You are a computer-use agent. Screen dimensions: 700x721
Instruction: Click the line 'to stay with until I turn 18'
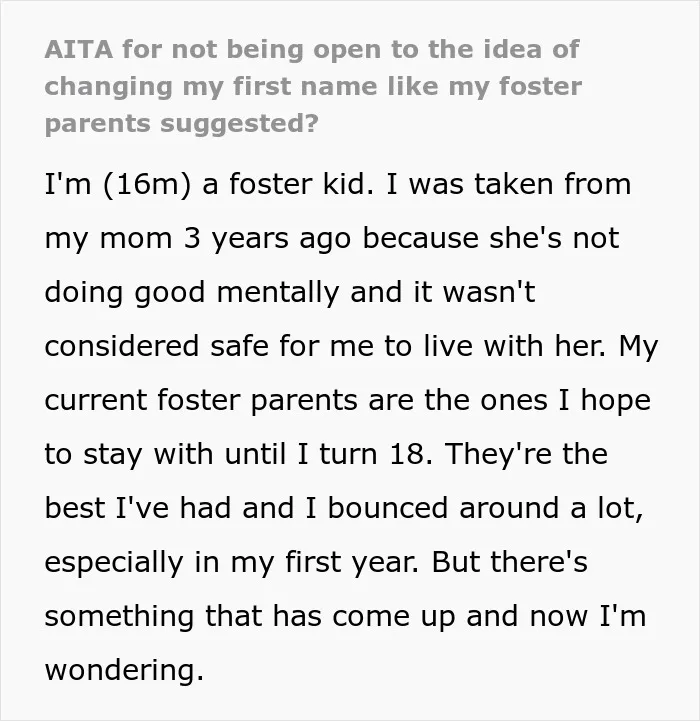pos(326,454)
